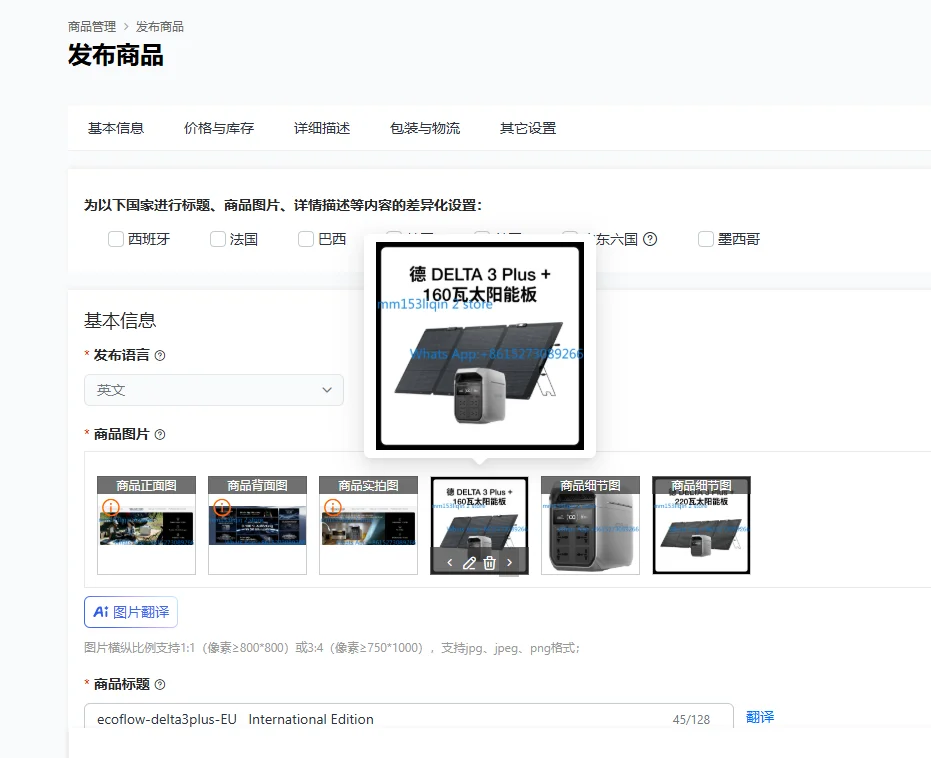Click help icon next to 东六国
This screenshot has width=931, height=758.
click(650, 239)
